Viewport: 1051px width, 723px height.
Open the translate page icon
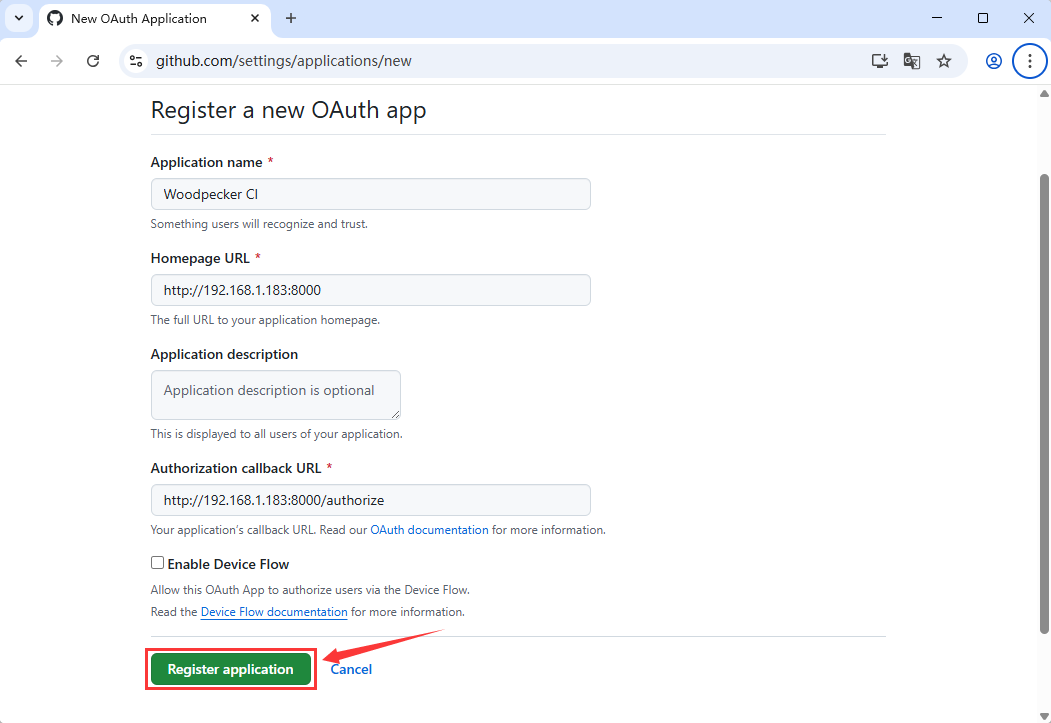pos(912,61)
